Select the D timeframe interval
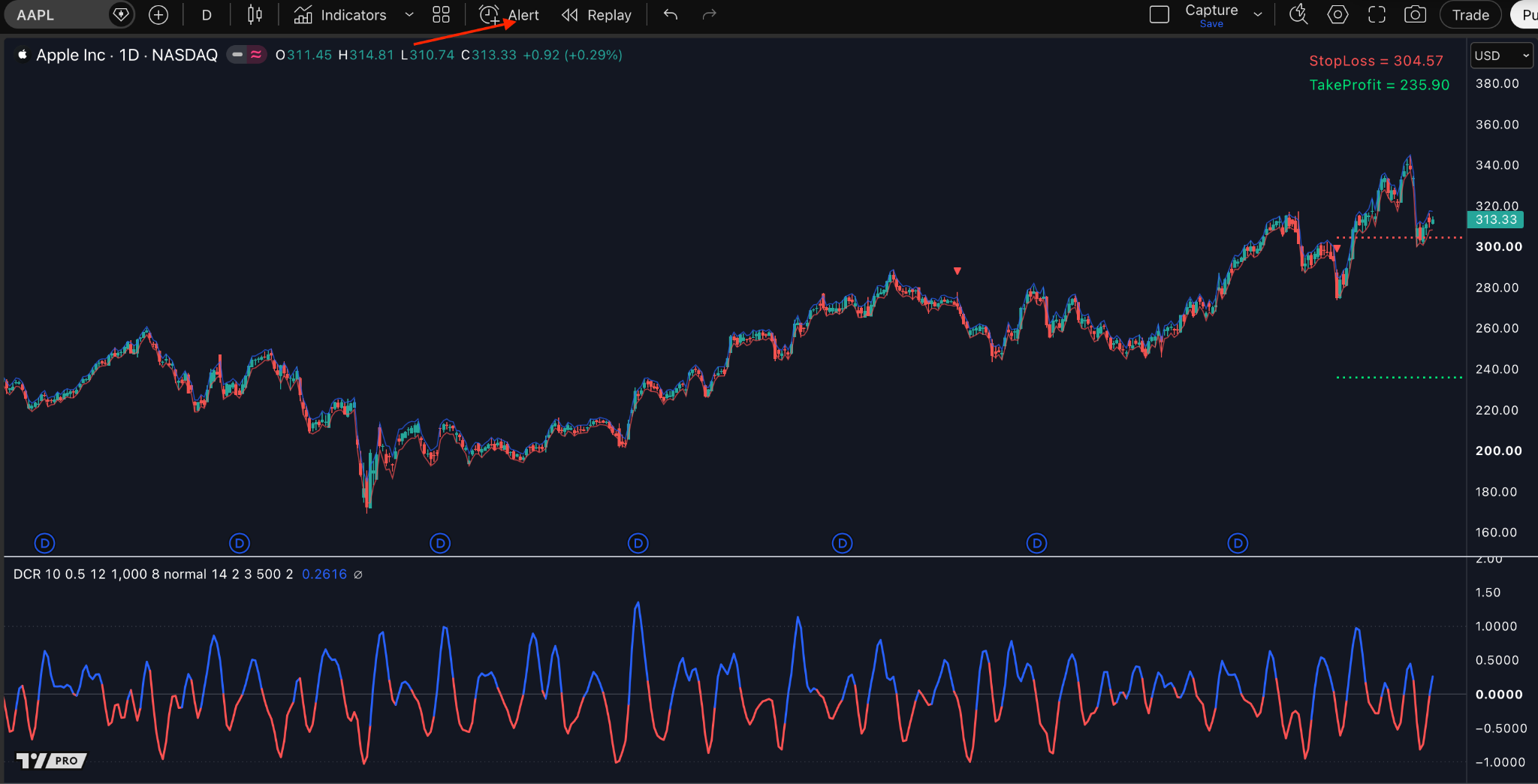Viewport: 1538px width, 784px height. pyautogui.click(x=207, y=15)
